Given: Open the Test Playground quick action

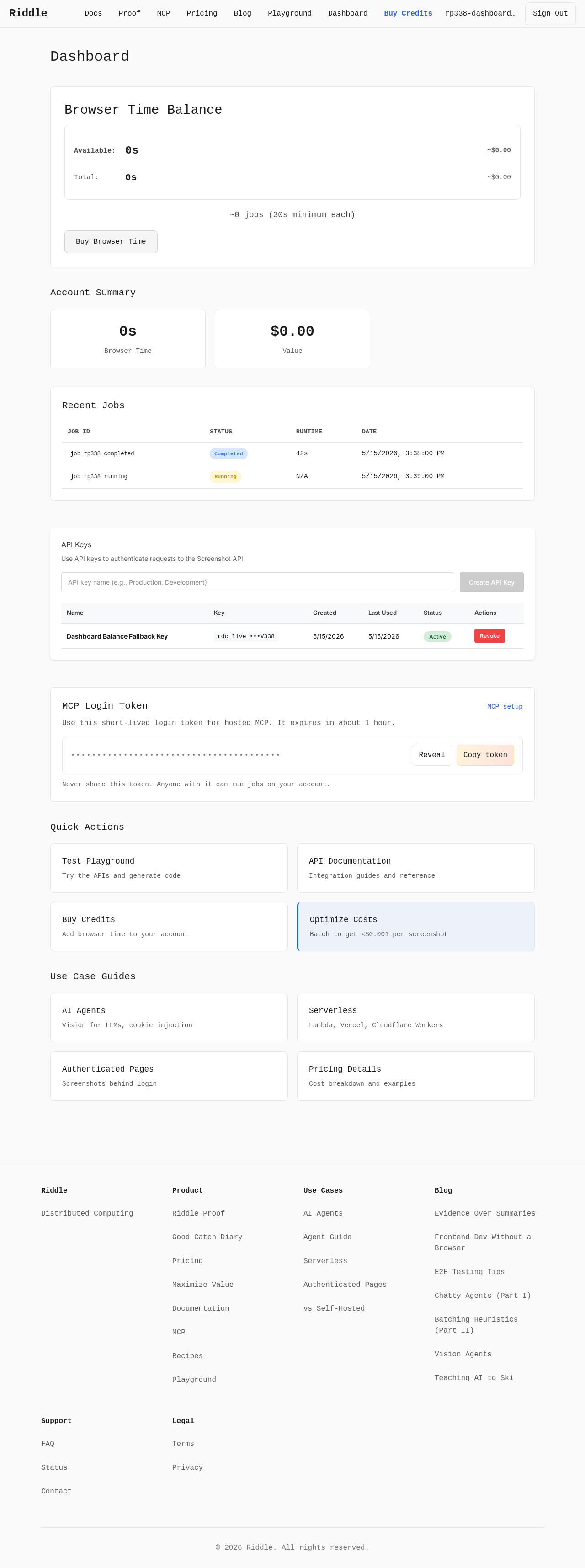Looking at the screenshot, I should [169, 868].
